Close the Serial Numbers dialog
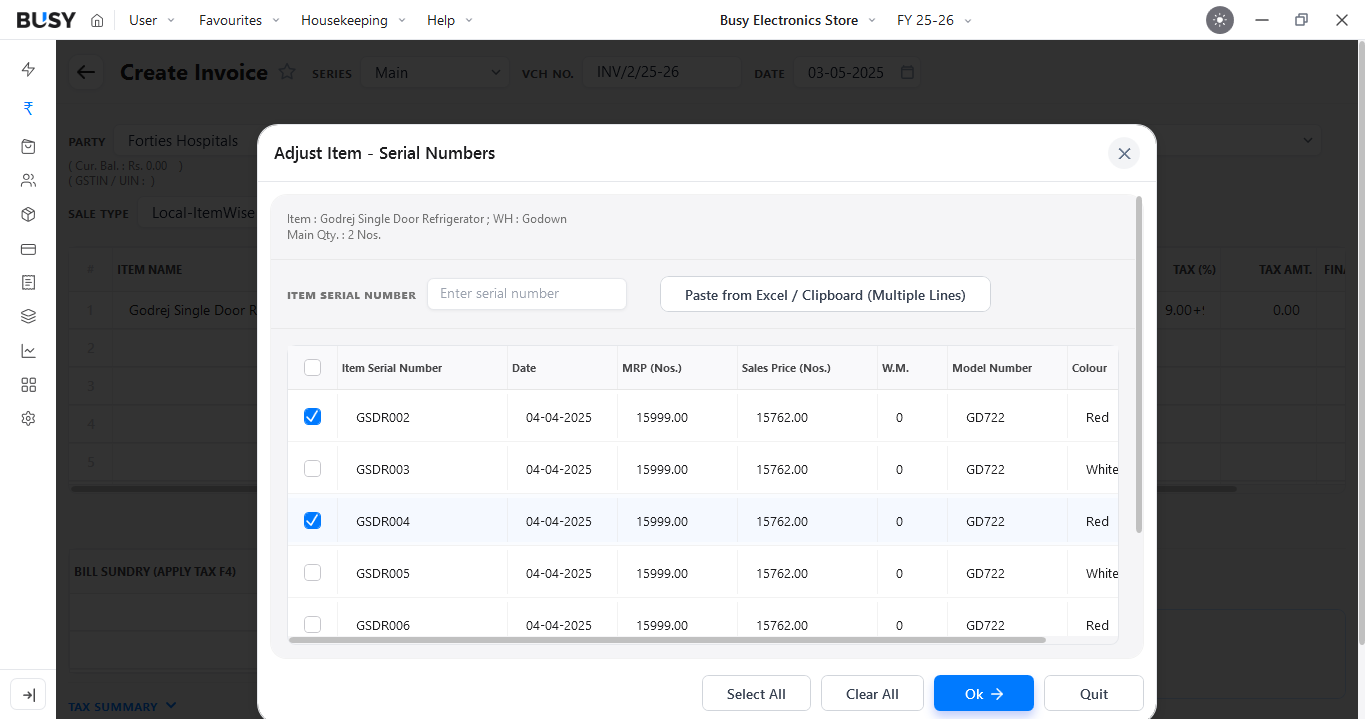This screenshot has height=719, width=1365. pos(1124,153)
